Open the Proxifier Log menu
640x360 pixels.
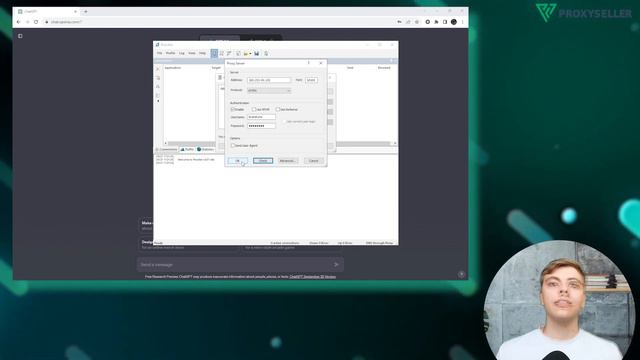coord(182,53)
